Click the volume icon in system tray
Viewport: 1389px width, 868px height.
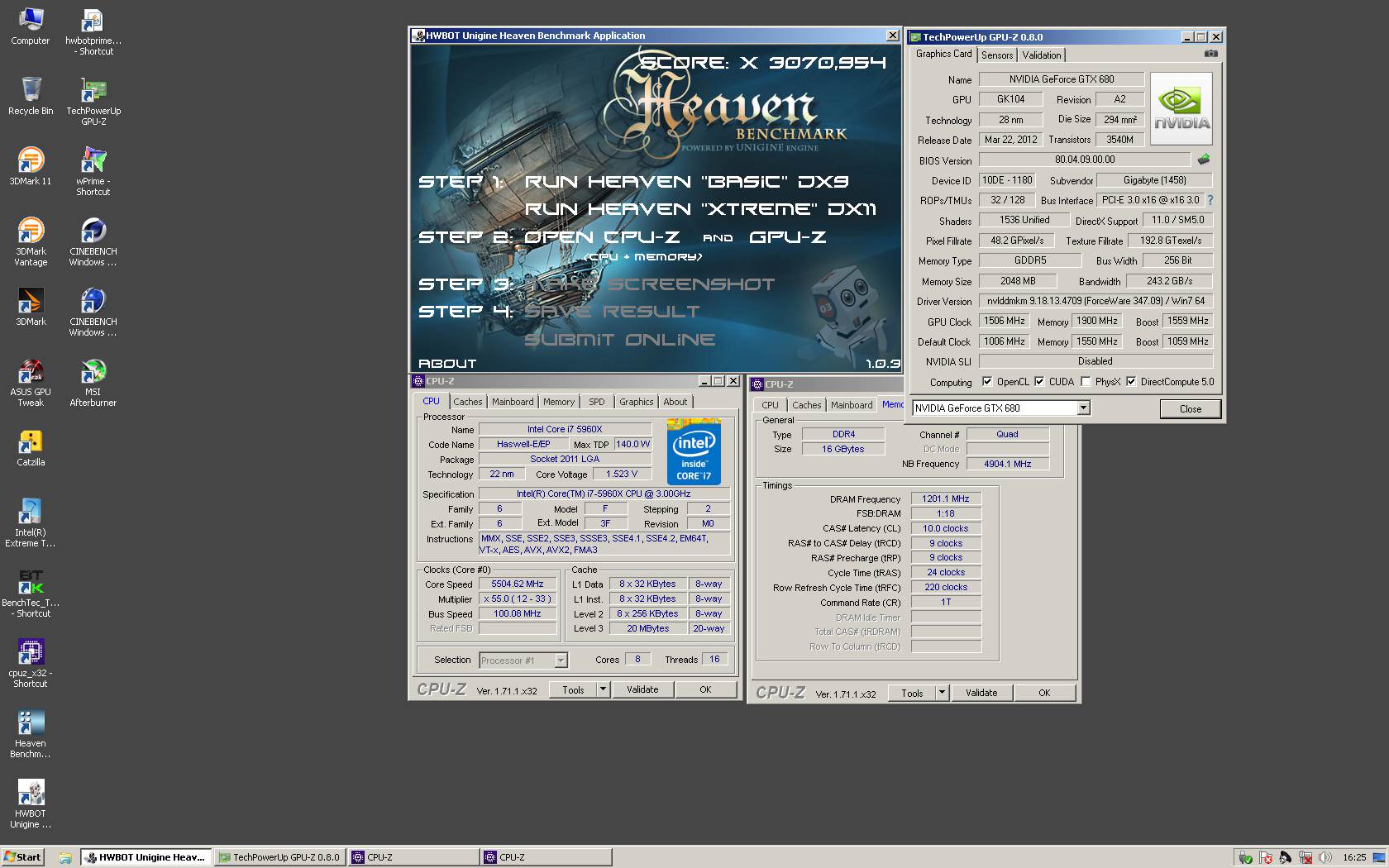(1325, 857)
